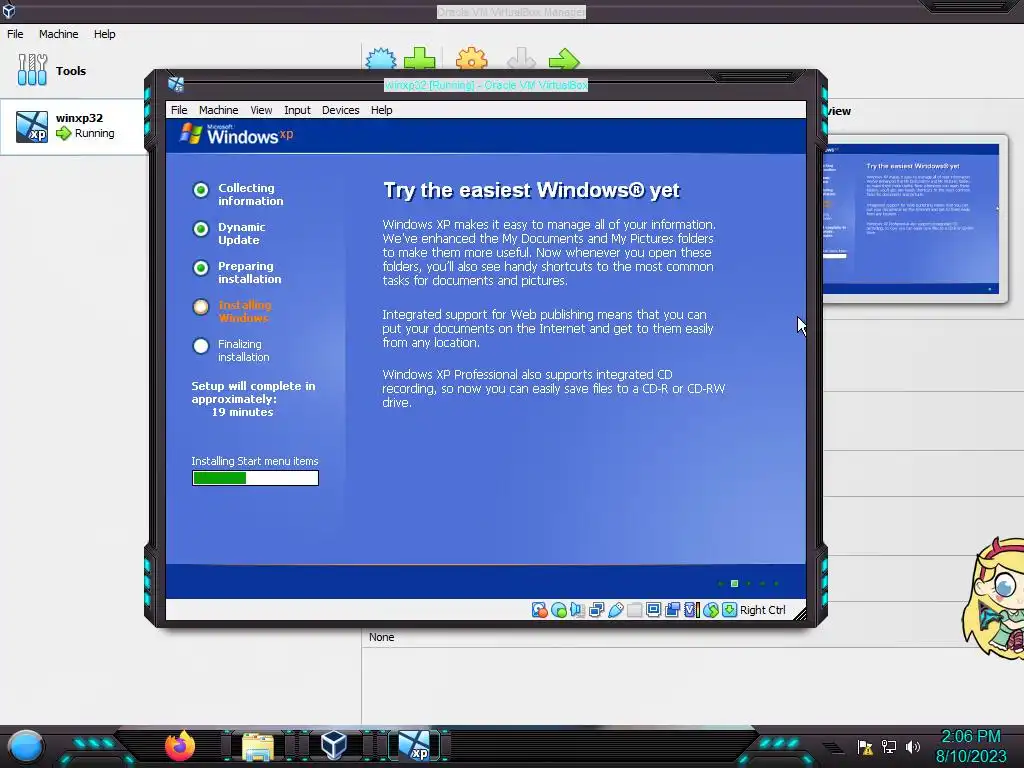
Task: Click the USB devices status icon
Action: (x=615, y=610)
